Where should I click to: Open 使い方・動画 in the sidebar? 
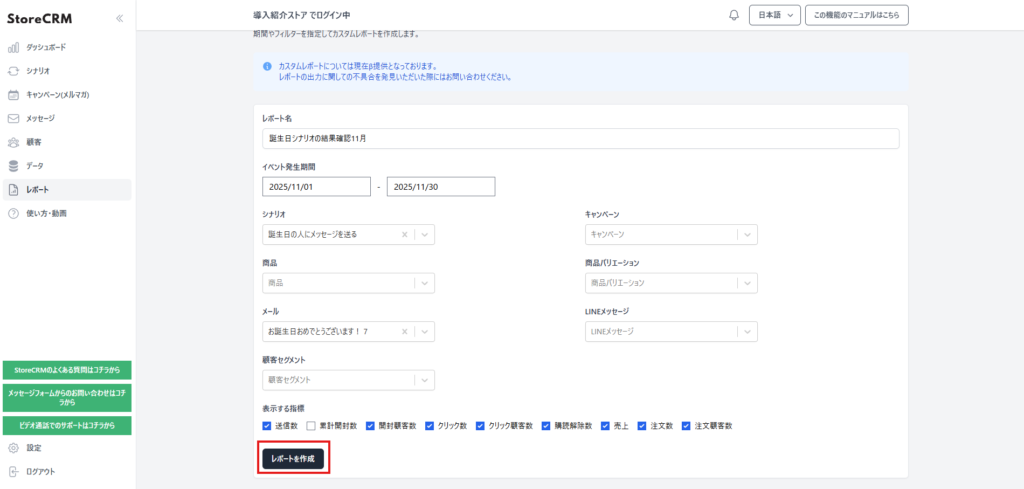pos(60,213)
